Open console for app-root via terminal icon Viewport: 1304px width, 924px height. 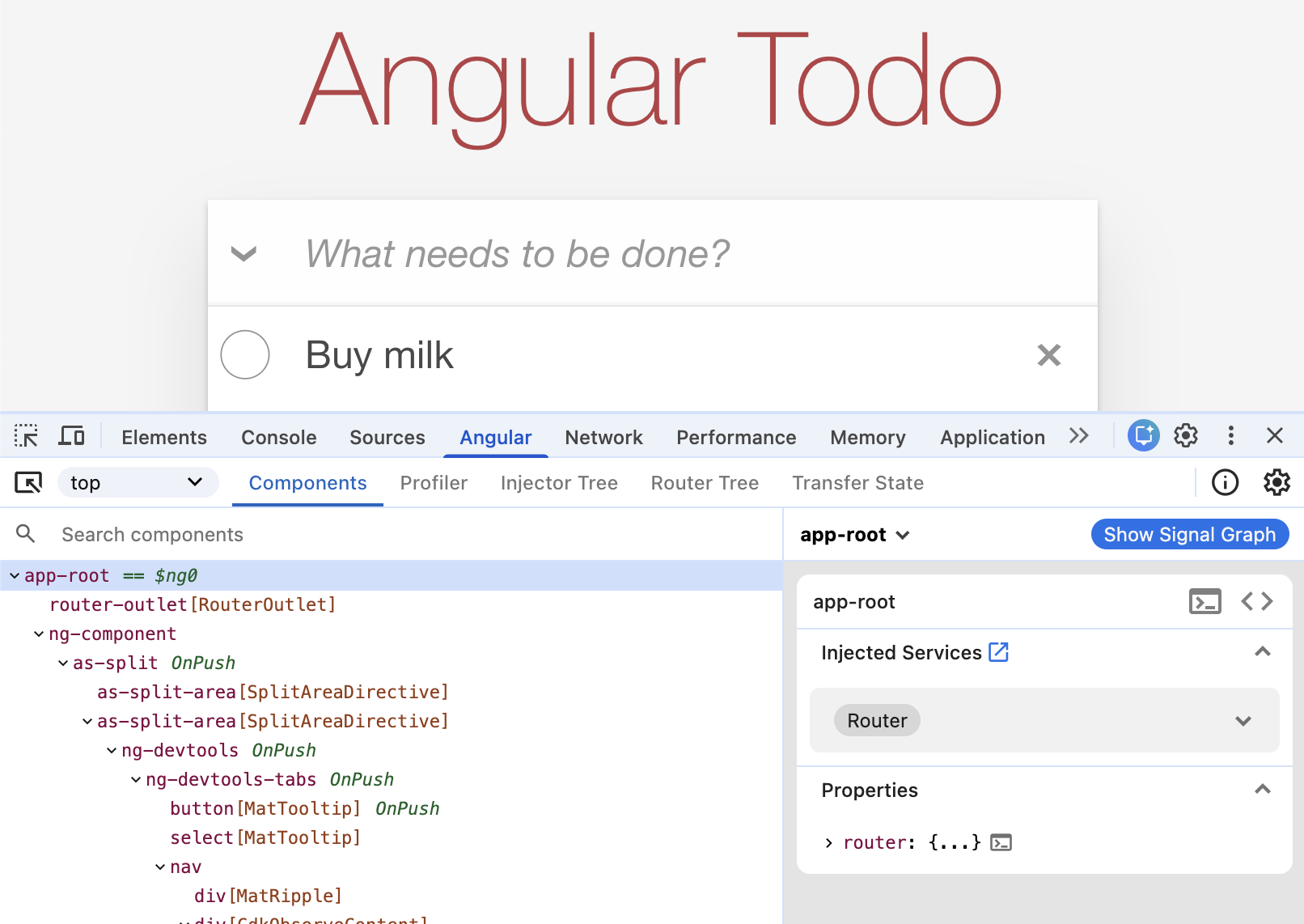click(1205, 601)
